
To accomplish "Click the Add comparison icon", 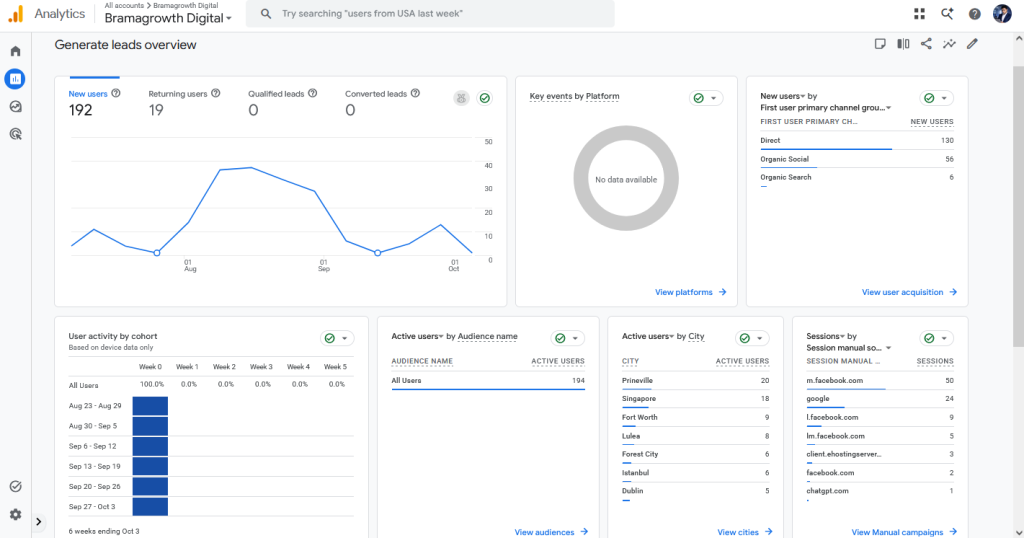I will coord(903,44).
